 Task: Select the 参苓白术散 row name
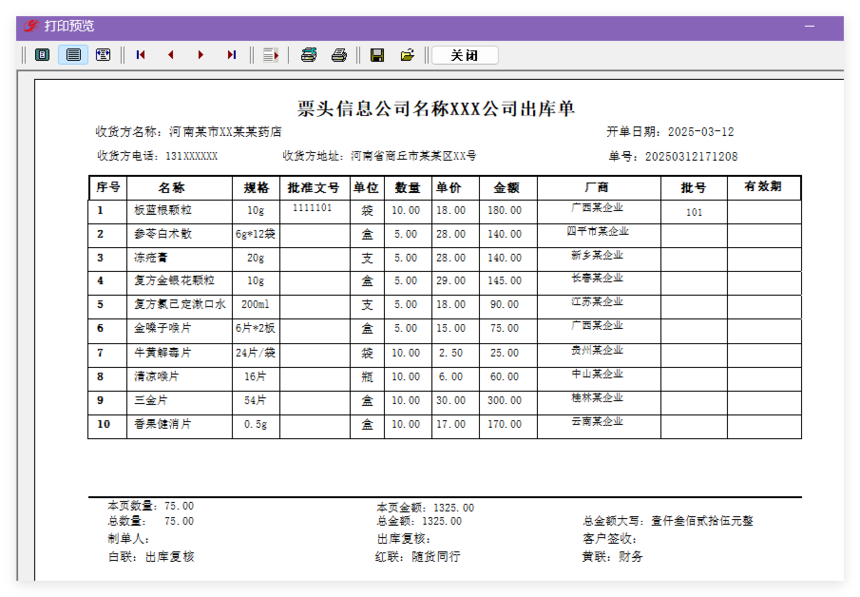coord(163,234)
